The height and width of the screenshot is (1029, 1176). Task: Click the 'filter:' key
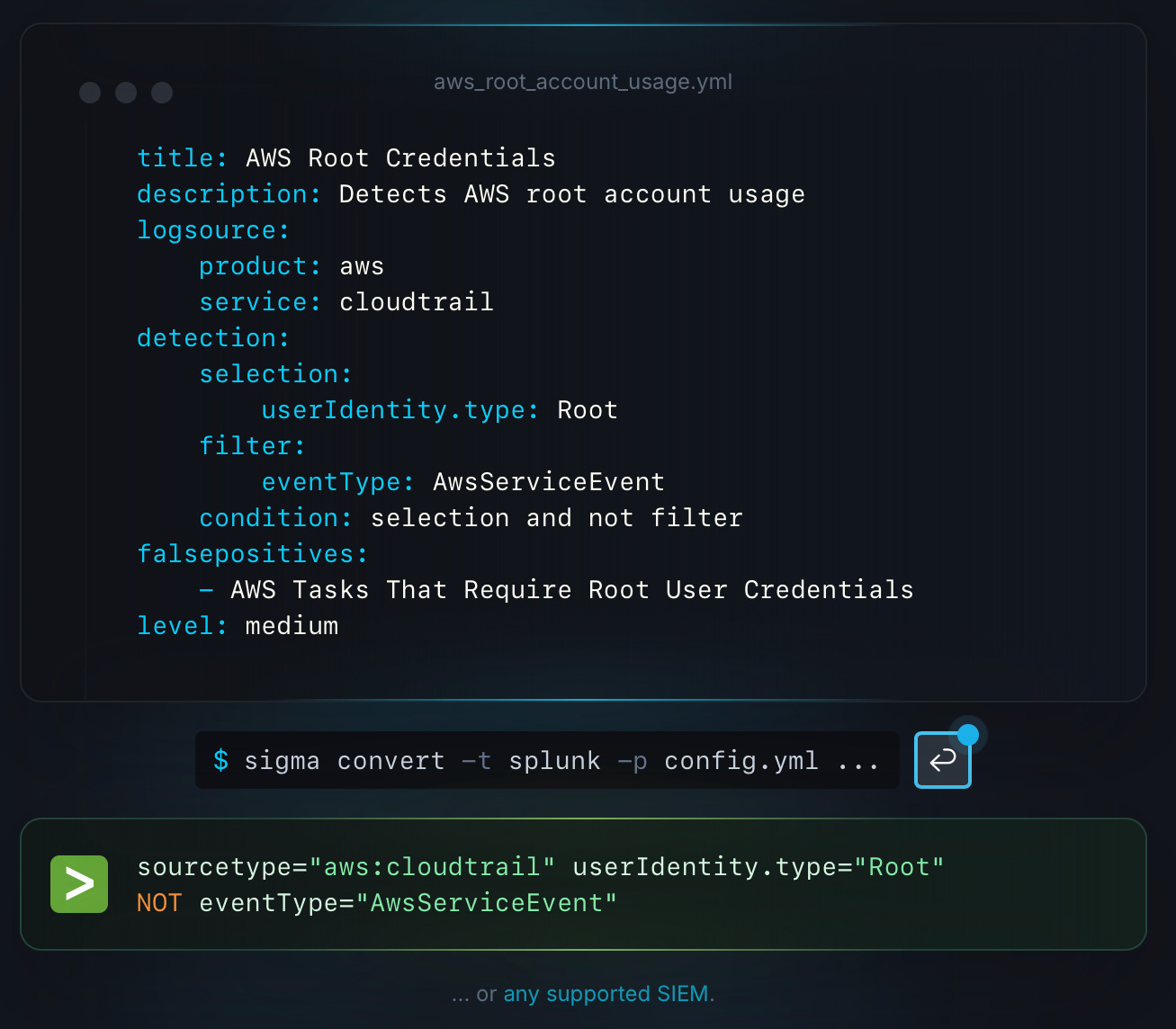253,446
